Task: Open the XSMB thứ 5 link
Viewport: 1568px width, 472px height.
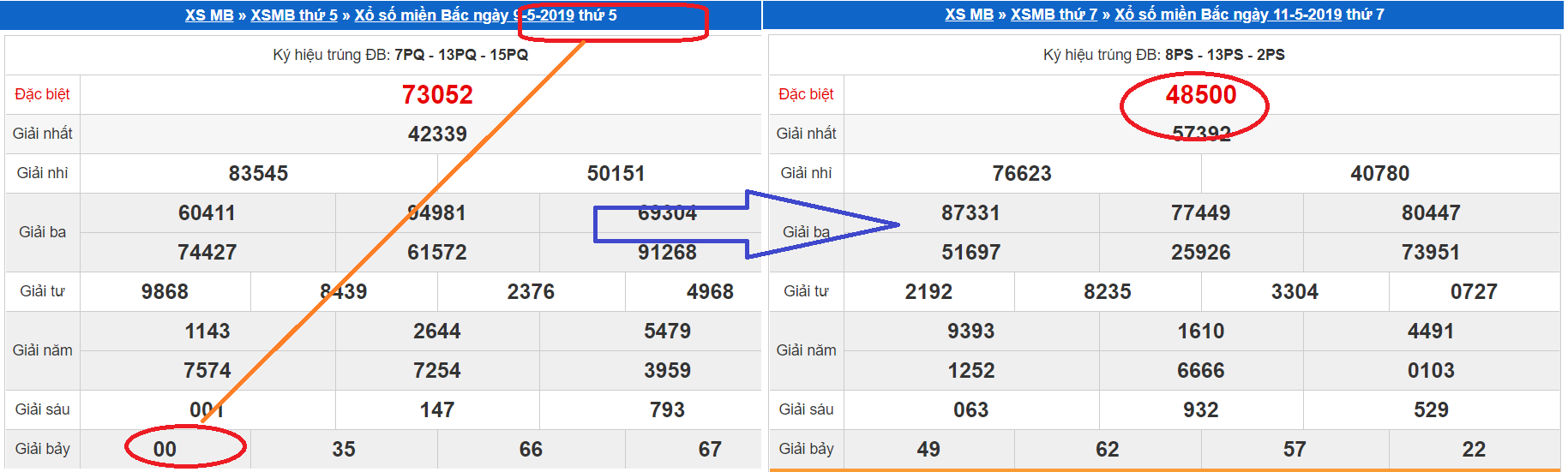Action: (x=294, y=15)
